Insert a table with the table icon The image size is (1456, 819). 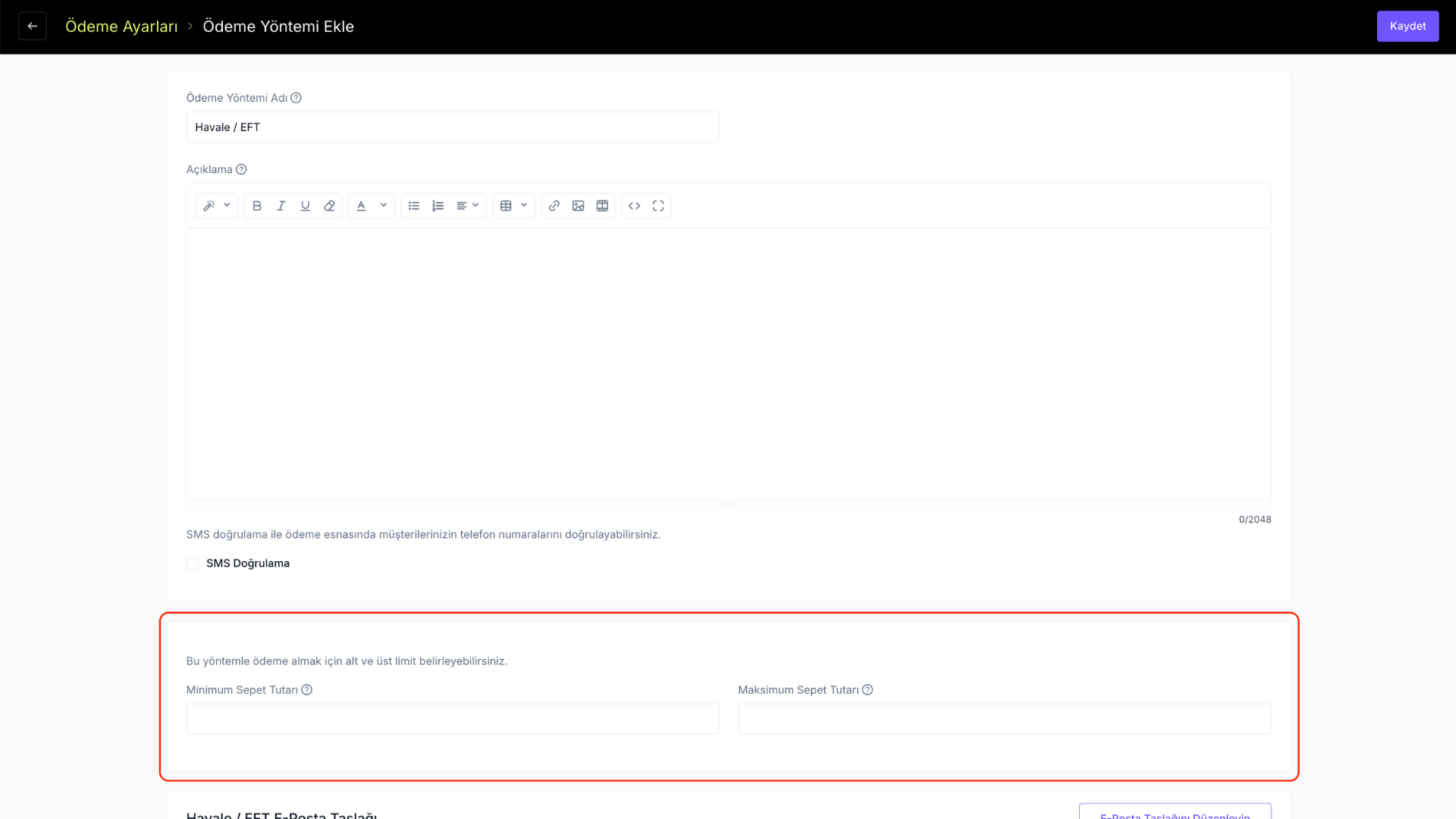(x=506, y=206)
